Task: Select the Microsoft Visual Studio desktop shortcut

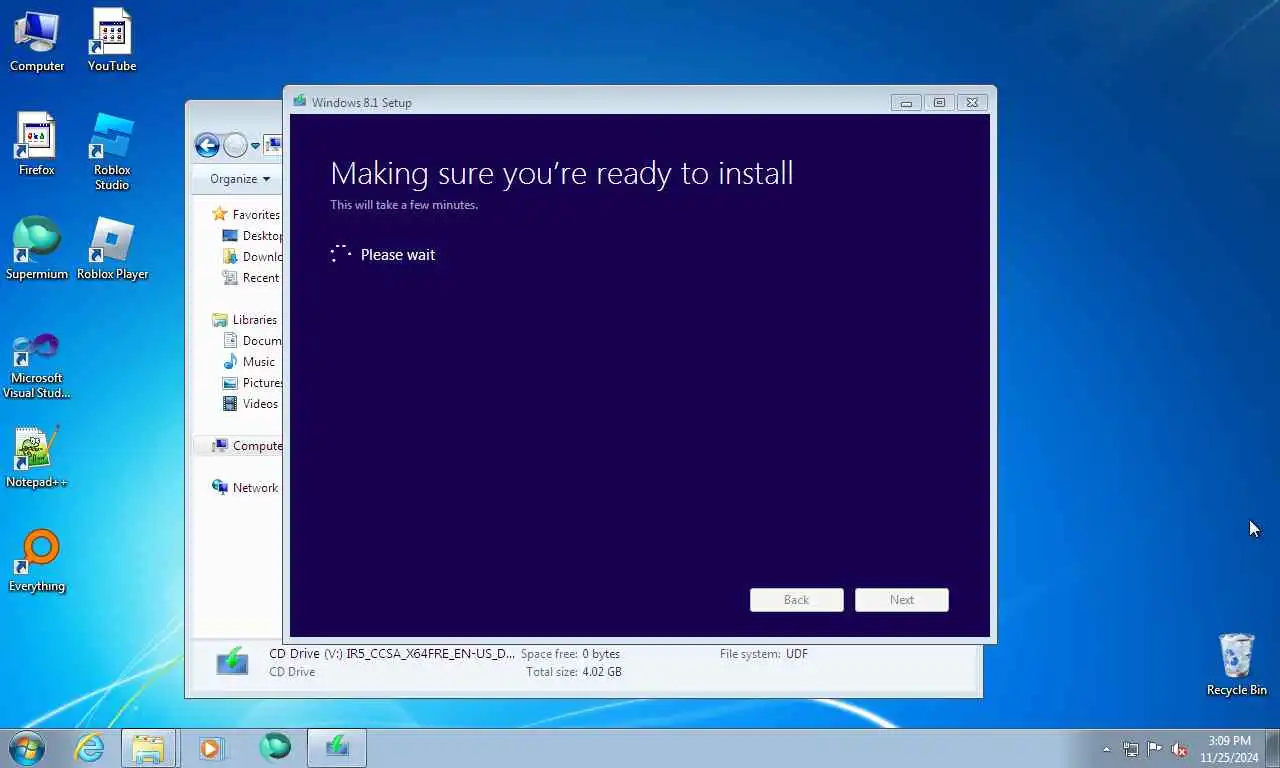Action: coord(37,366)
